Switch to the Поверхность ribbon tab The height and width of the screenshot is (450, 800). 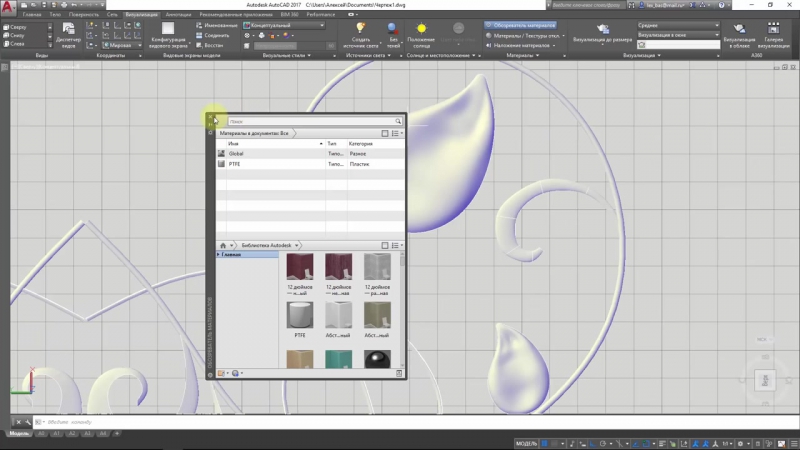(x=84, y=14)
